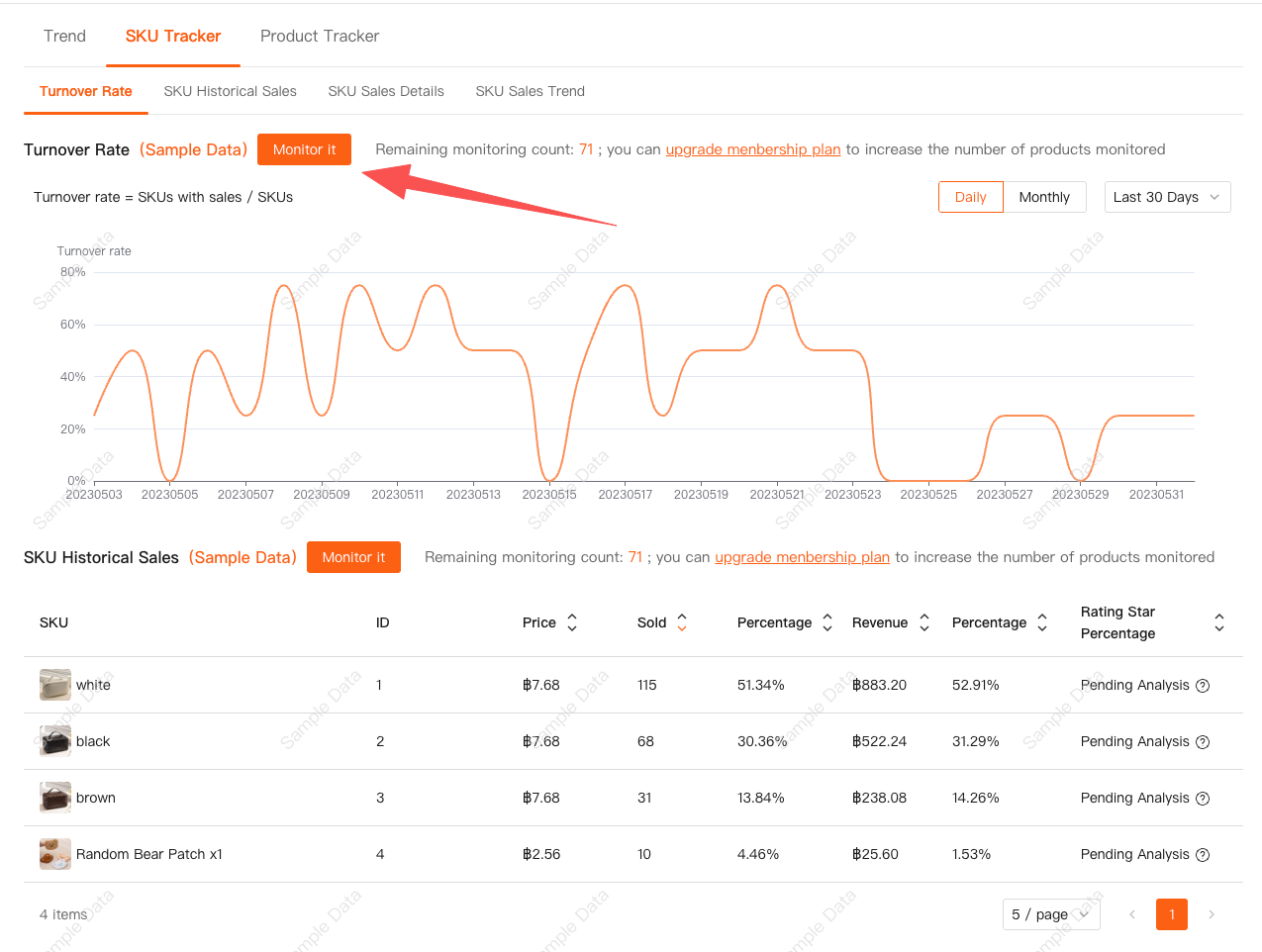Click help icon beside white's Pending Analysis
The width and height of the screenshot is (1262, 952).
click(1203, 686)
